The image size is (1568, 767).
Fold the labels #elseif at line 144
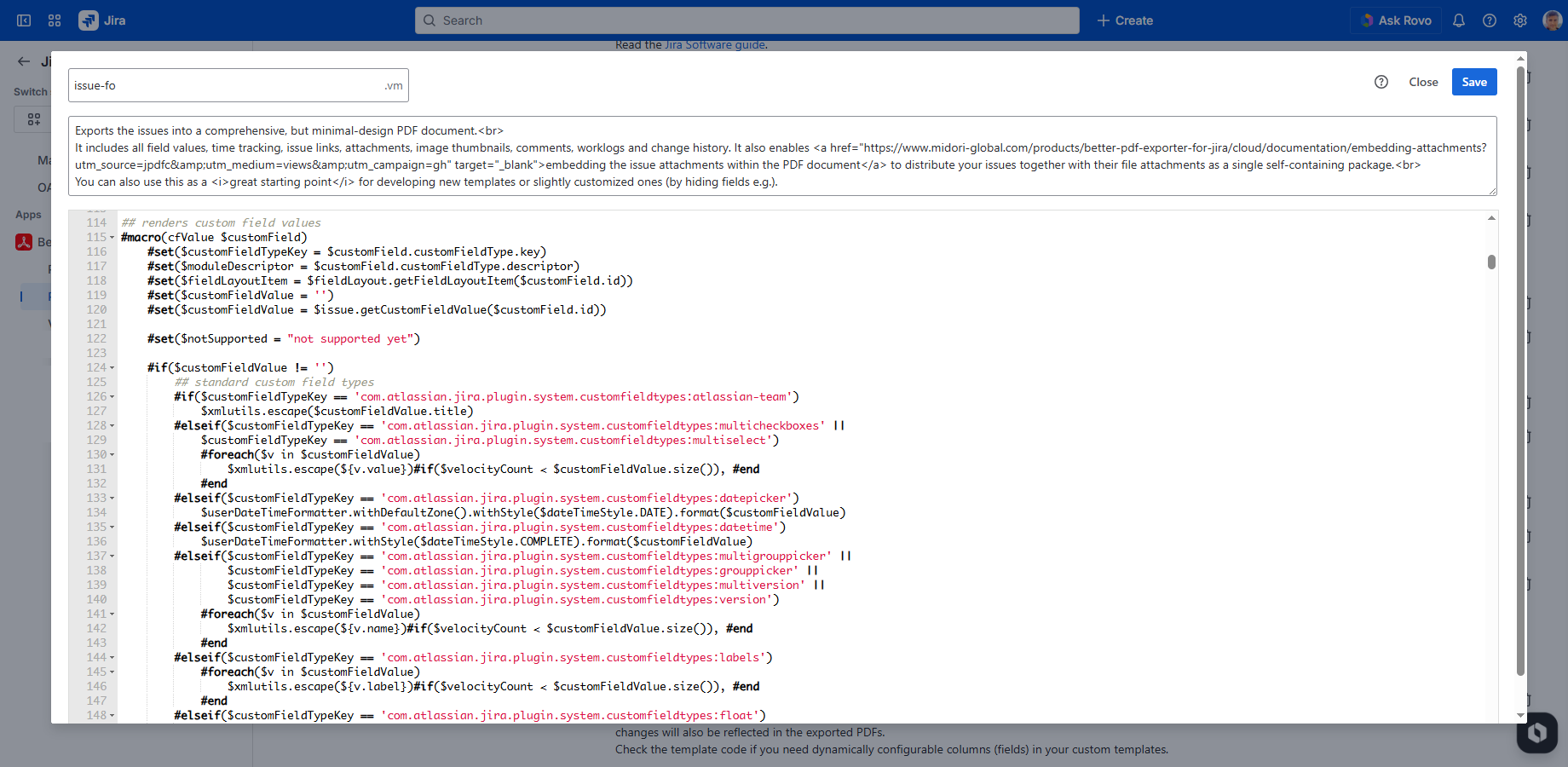click(x=112, y=658)
